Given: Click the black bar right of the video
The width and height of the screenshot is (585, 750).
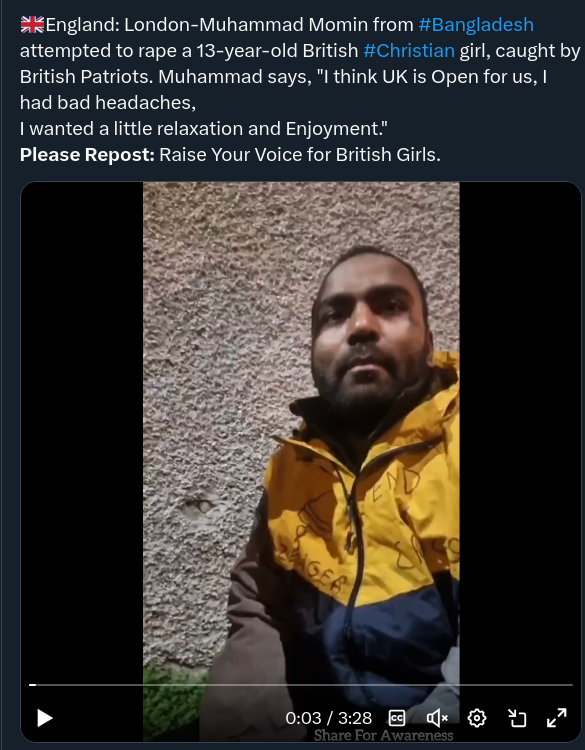Looking at the screenshot, I should click(520, 430).
